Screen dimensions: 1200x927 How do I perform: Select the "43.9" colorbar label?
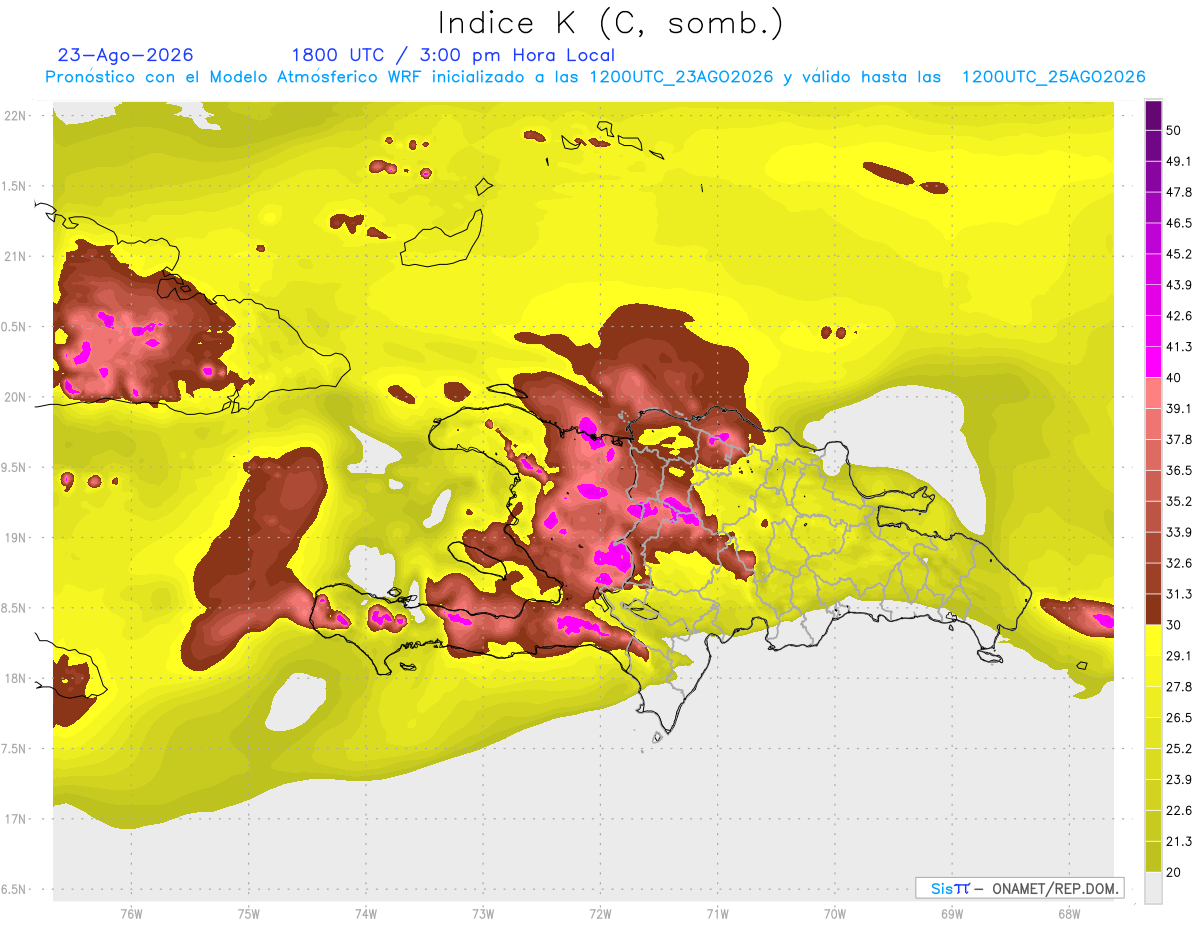[x=1179, y=285]
